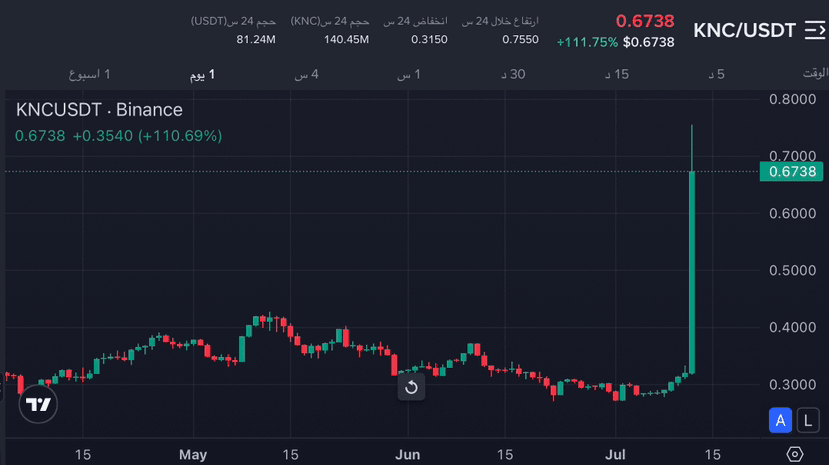Viewport: 829px width, 465px height.
Task: Toggle auto scale A button
Action: 780,421
